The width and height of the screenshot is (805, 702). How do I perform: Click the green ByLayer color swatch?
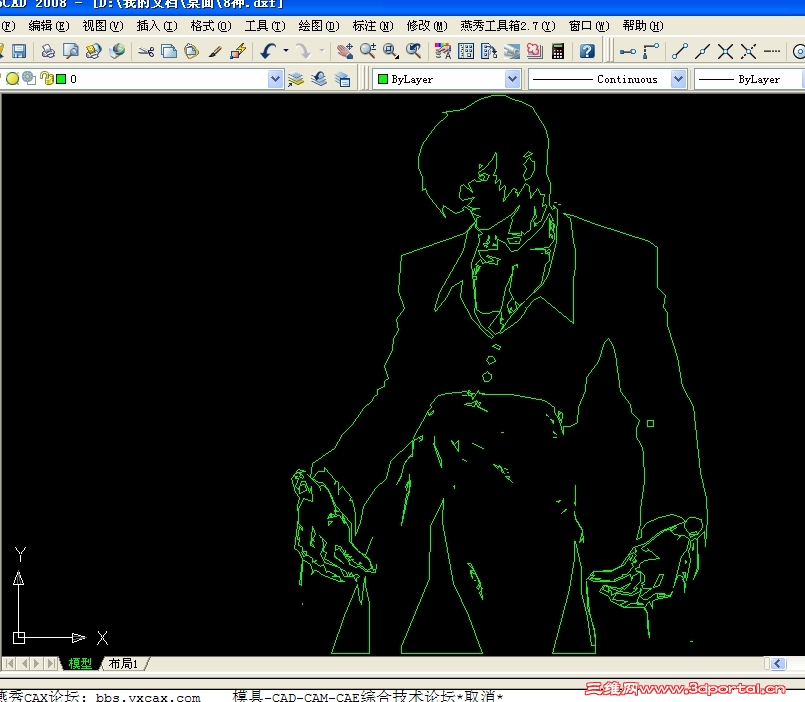pyautogui.click(x=382, y=79)
